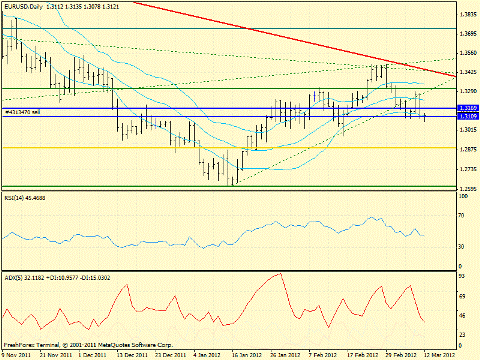This screenshot has width=480, height=360.
Task: Click the 26 Jan 2012 date label
Action: pyautogui.click(x=285, y=355)
